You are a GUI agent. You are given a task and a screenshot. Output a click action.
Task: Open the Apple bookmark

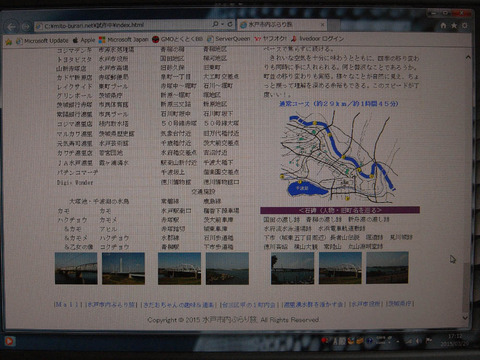(x=84, y=40)
